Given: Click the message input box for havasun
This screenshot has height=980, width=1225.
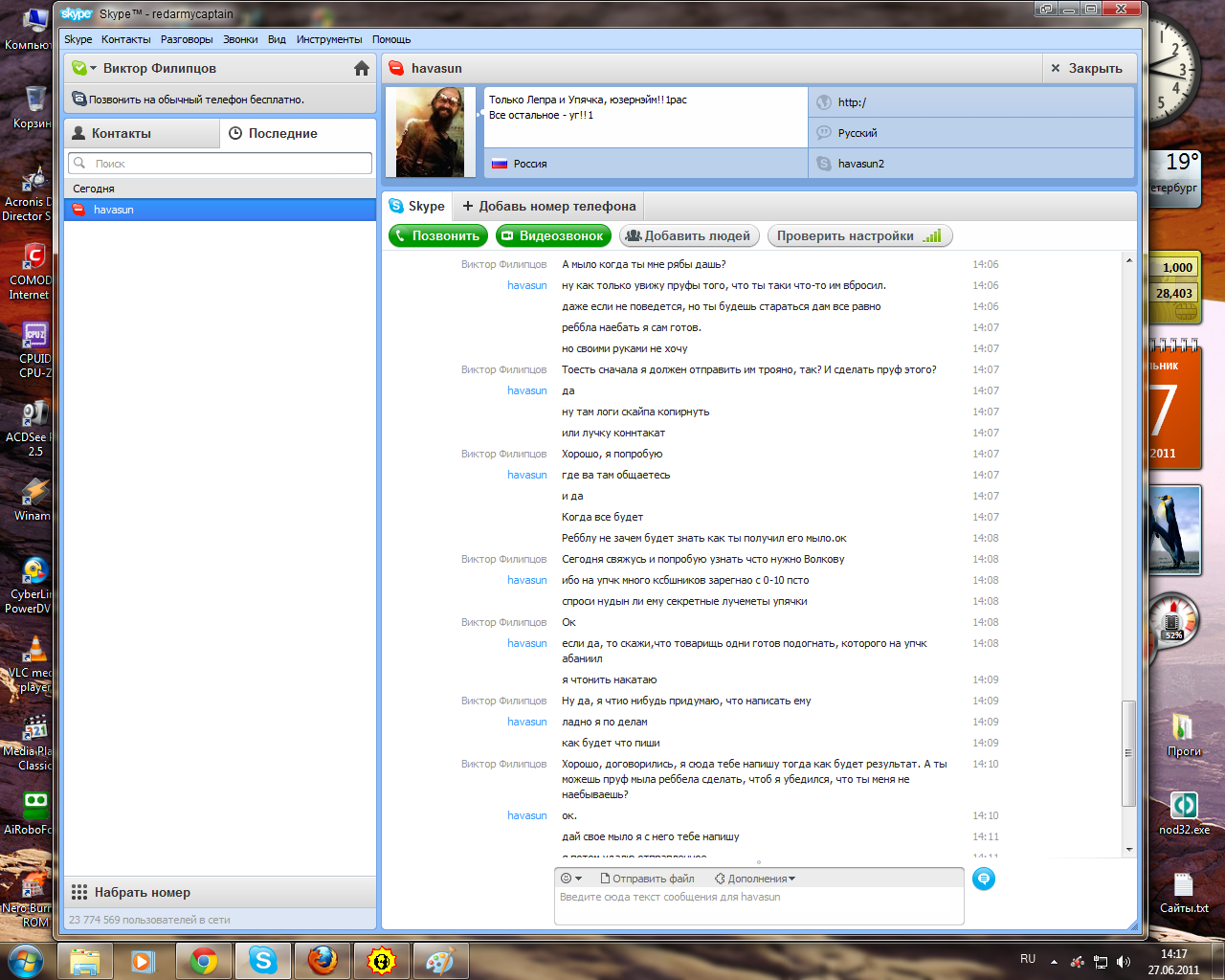Looking at the screenshot, I should (x=759, y=906).
